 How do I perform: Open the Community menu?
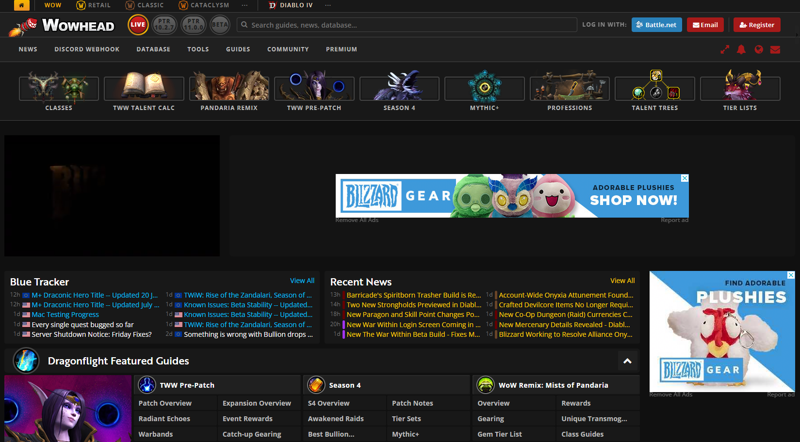point(288,50)
